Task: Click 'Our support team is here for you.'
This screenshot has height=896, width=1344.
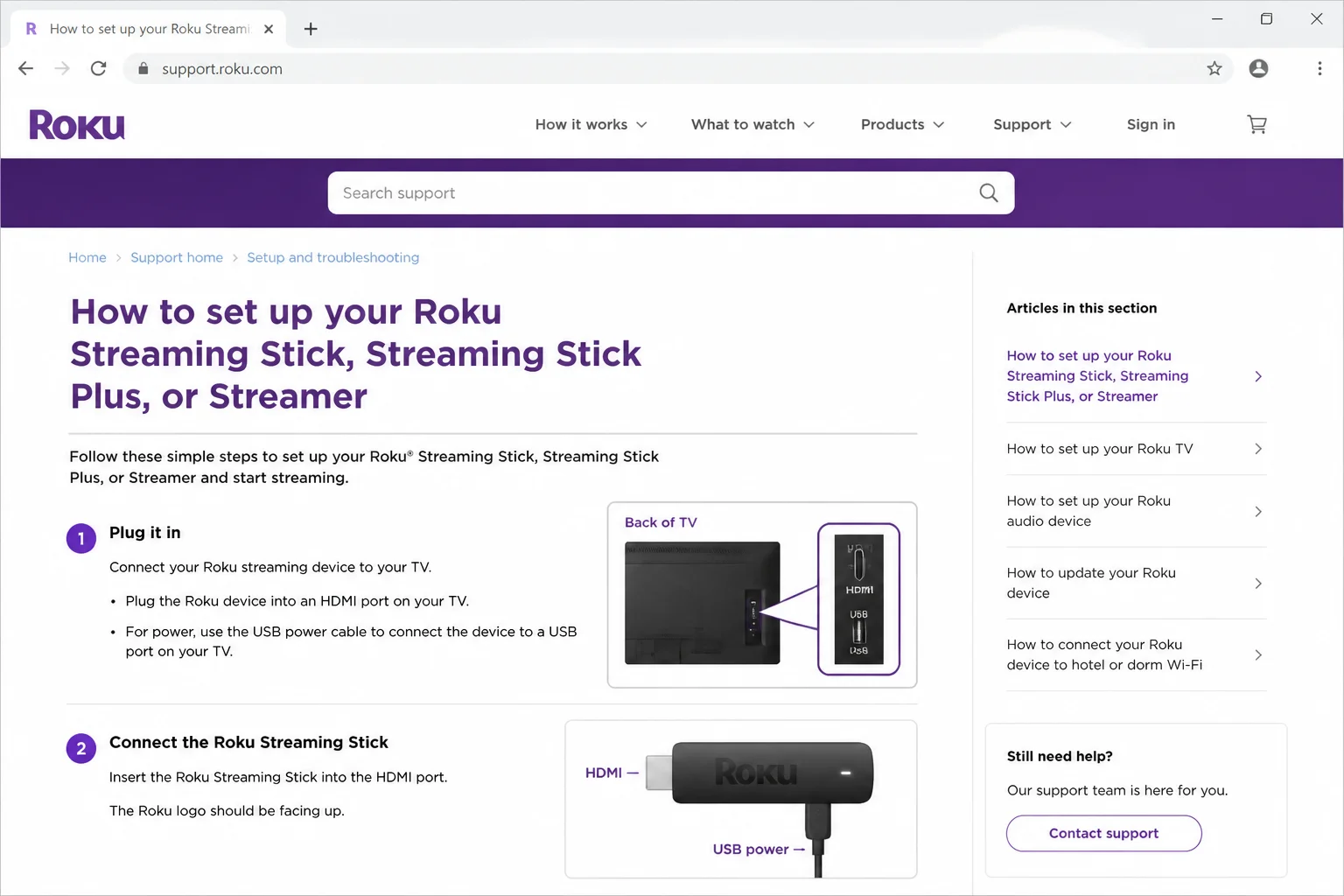Action: (x=1117, y=790)
